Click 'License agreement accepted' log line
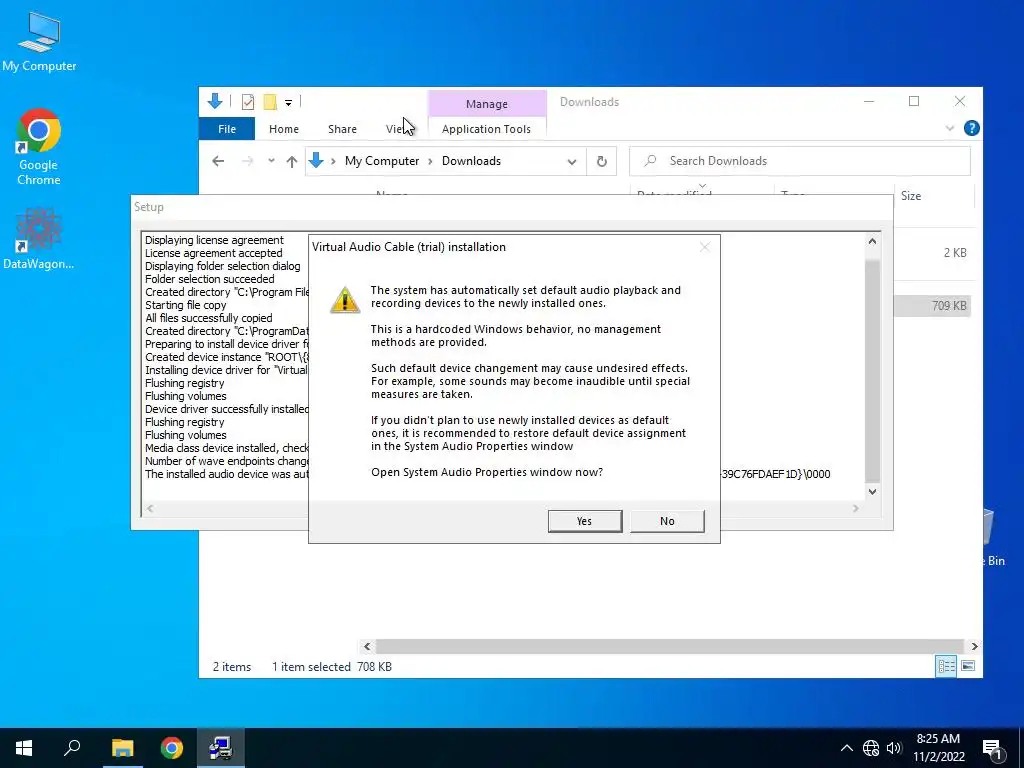Image resolution: width=1024 pixels, height=768 pixels. (x=214, y=253)
